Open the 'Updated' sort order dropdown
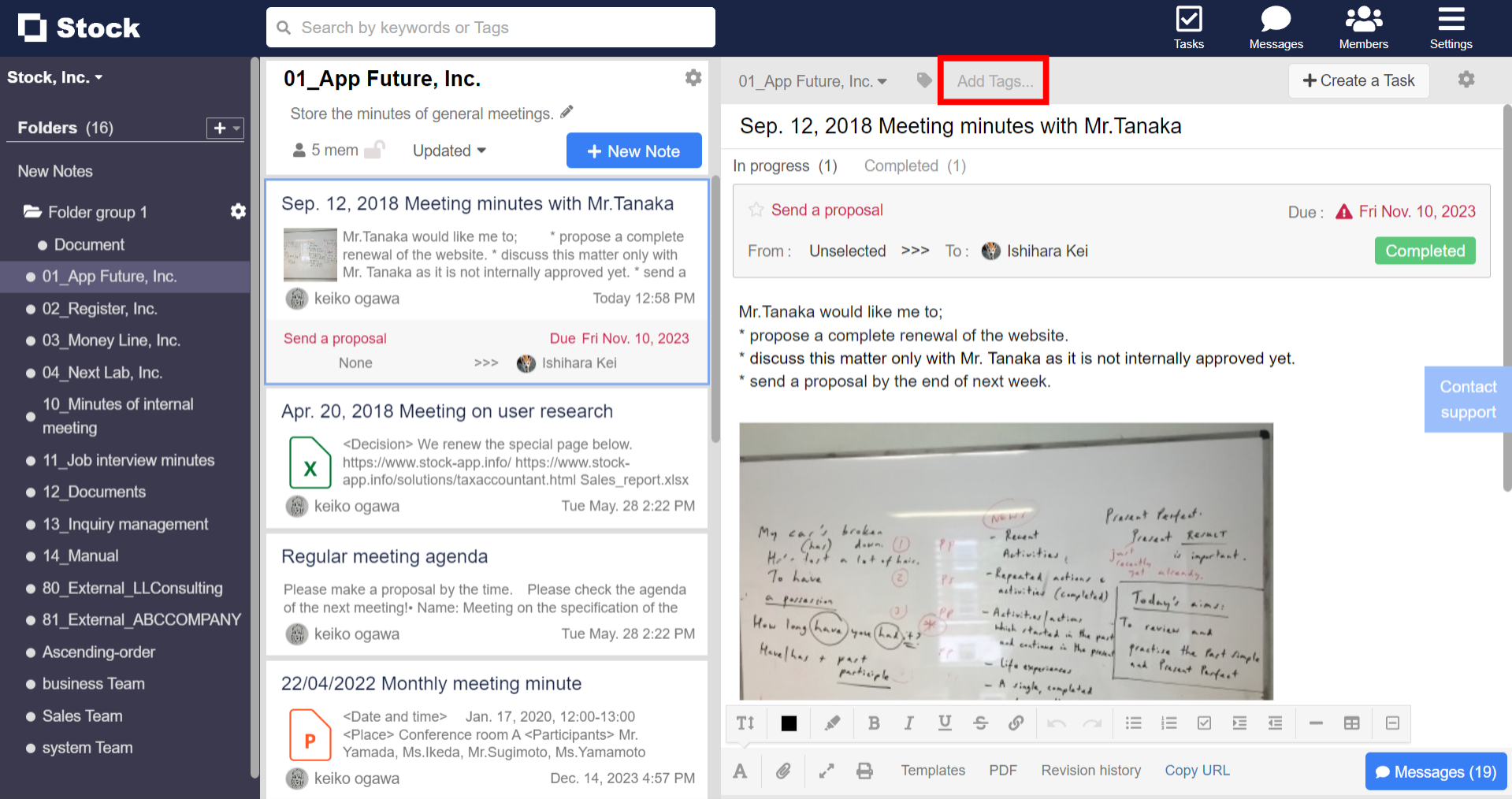 (448, 151)
